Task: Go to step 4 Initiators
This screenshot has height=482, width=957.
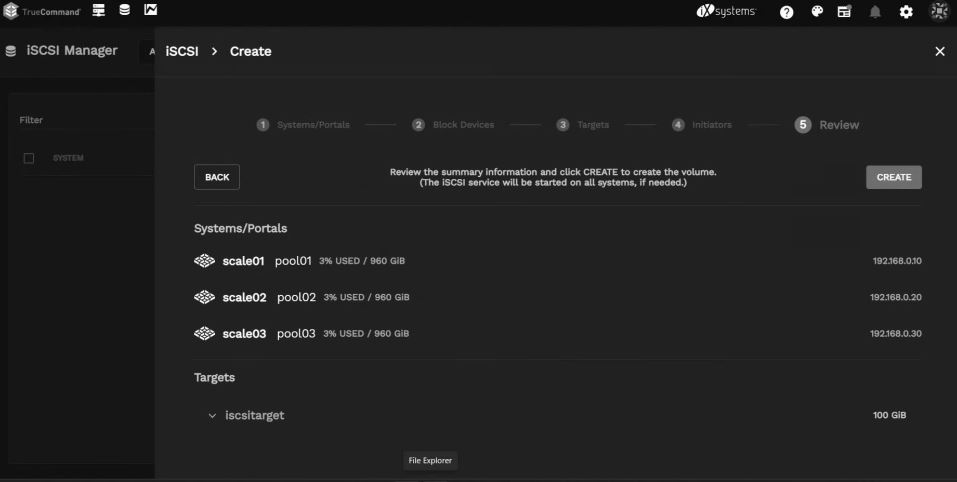Action: pyautogui.click(x=702, y=125)
